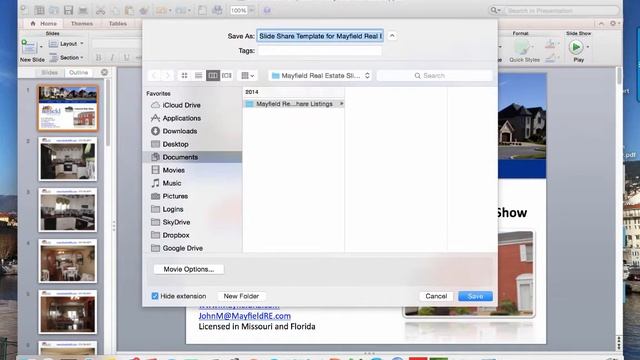Click the Play slide show icon
The image size is (640, 360).
click(576, 47)
